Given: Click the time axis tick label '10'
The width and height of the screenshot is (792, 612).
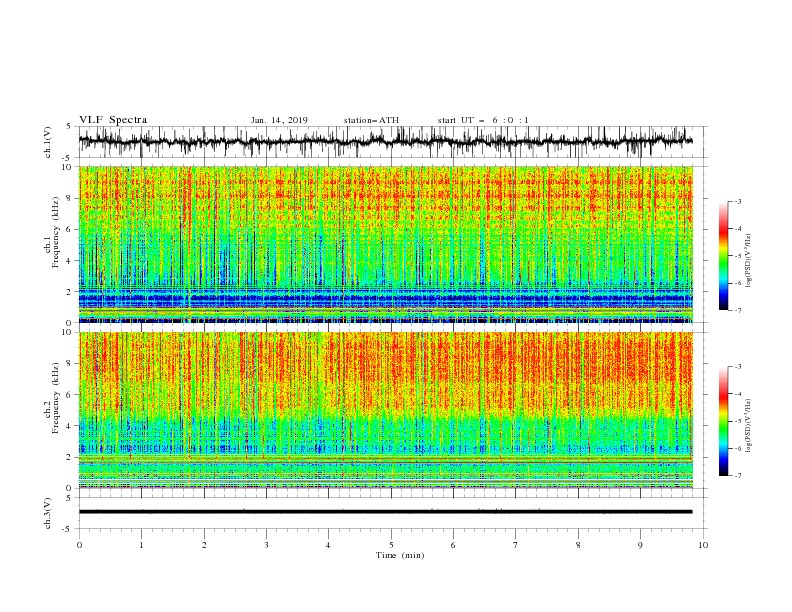Looking at the screenshot, I should pyautogui.click(x=703, y=545).
